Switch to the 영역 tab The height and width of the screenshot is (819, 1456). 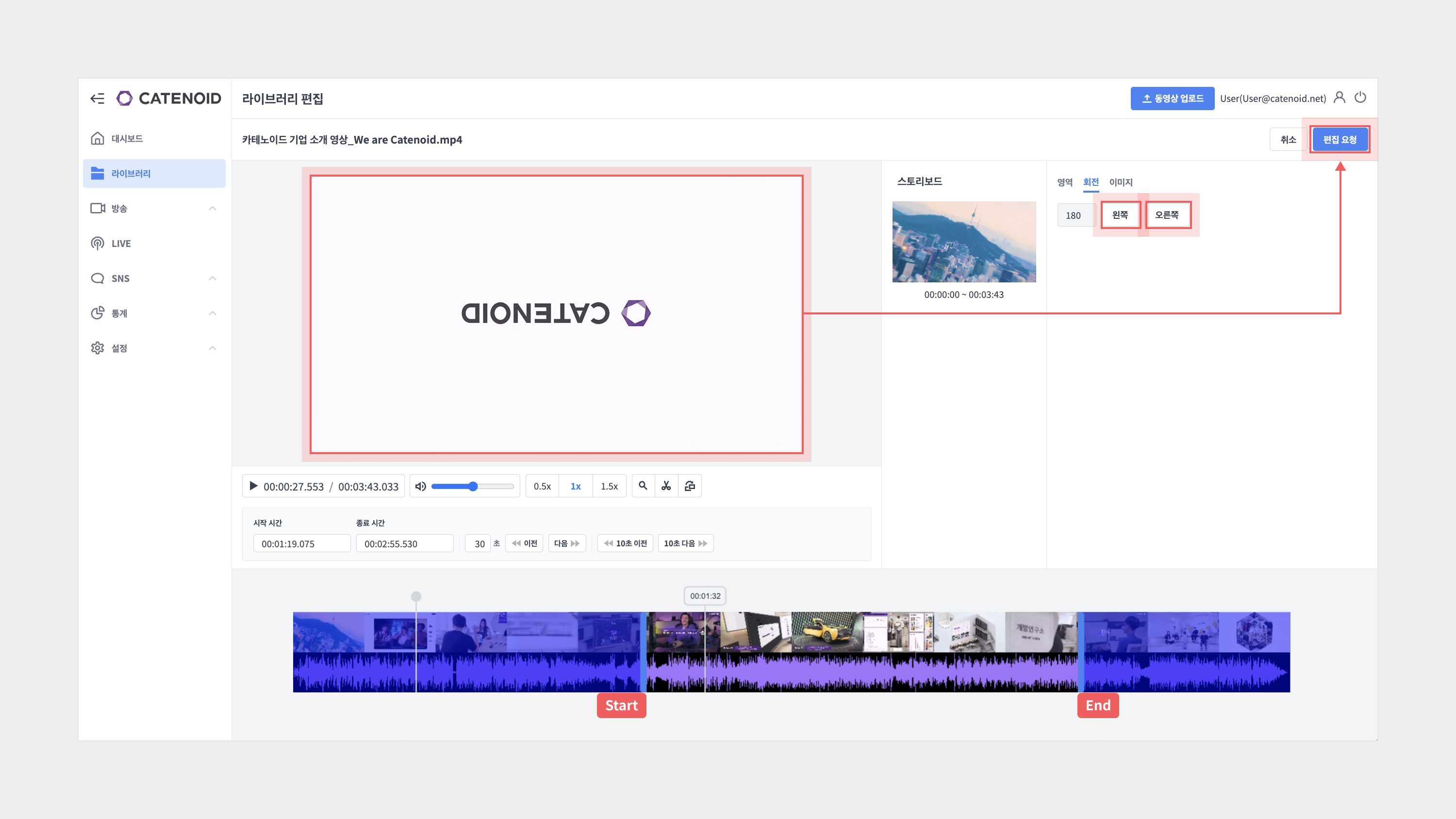click(x=1064, y=182)
